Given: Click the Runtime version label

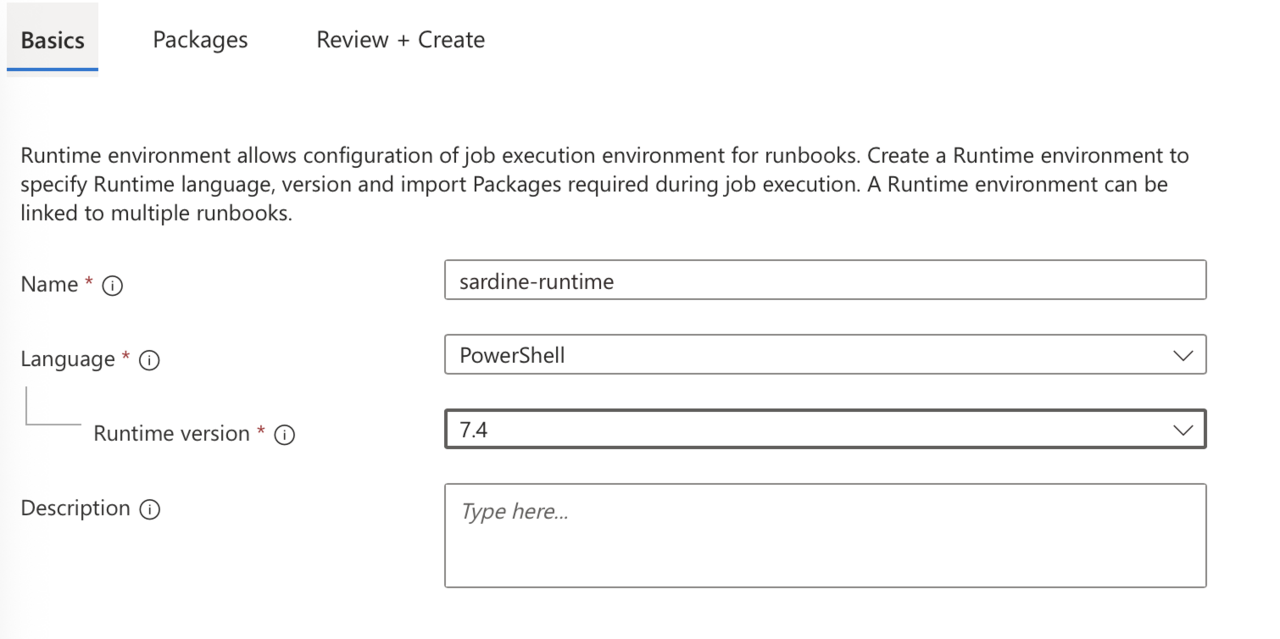Looking at the screenshot, I should 171,433.
